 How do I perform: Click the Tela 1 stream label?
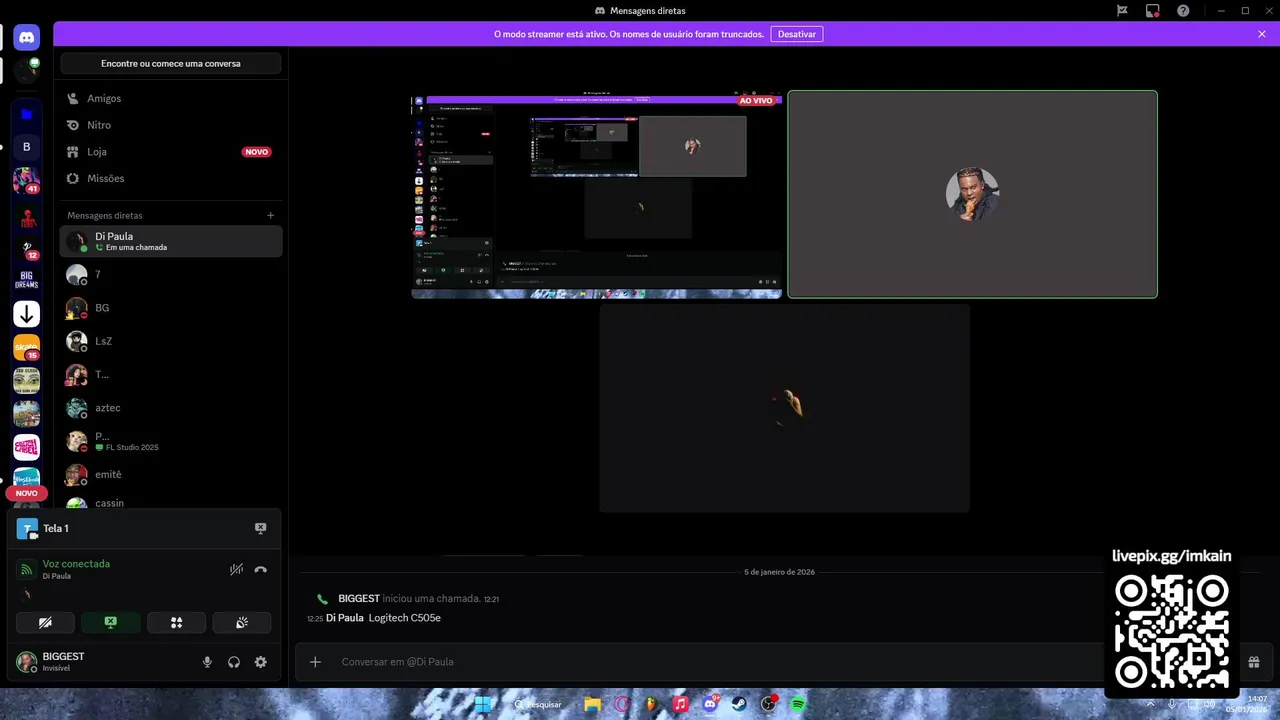56,528
